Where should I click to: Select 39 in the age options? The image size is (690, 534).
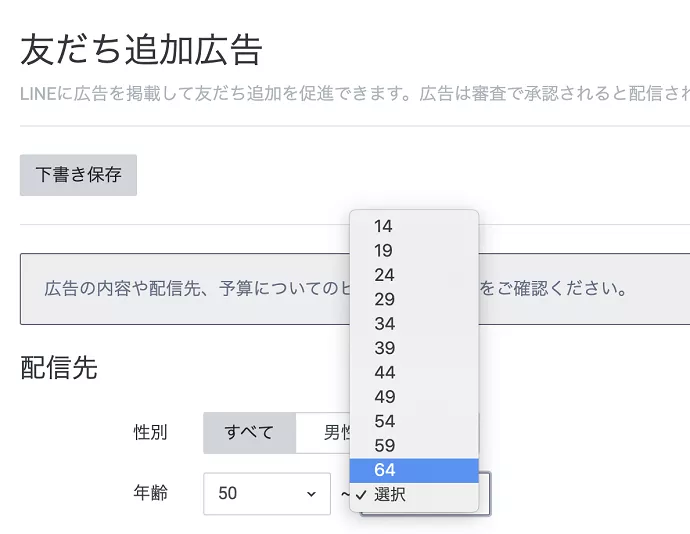click(384, 348)
